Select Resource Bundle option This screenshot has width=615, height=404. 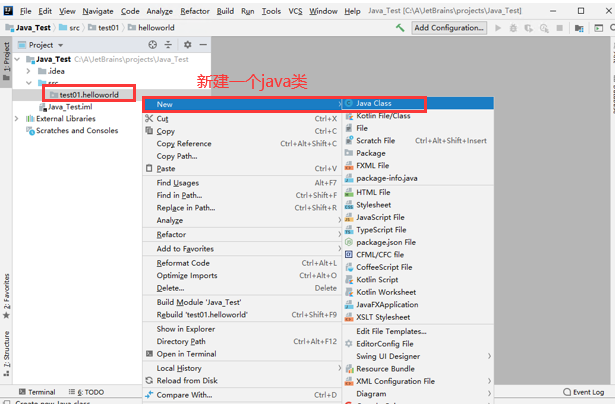point(418,369)
